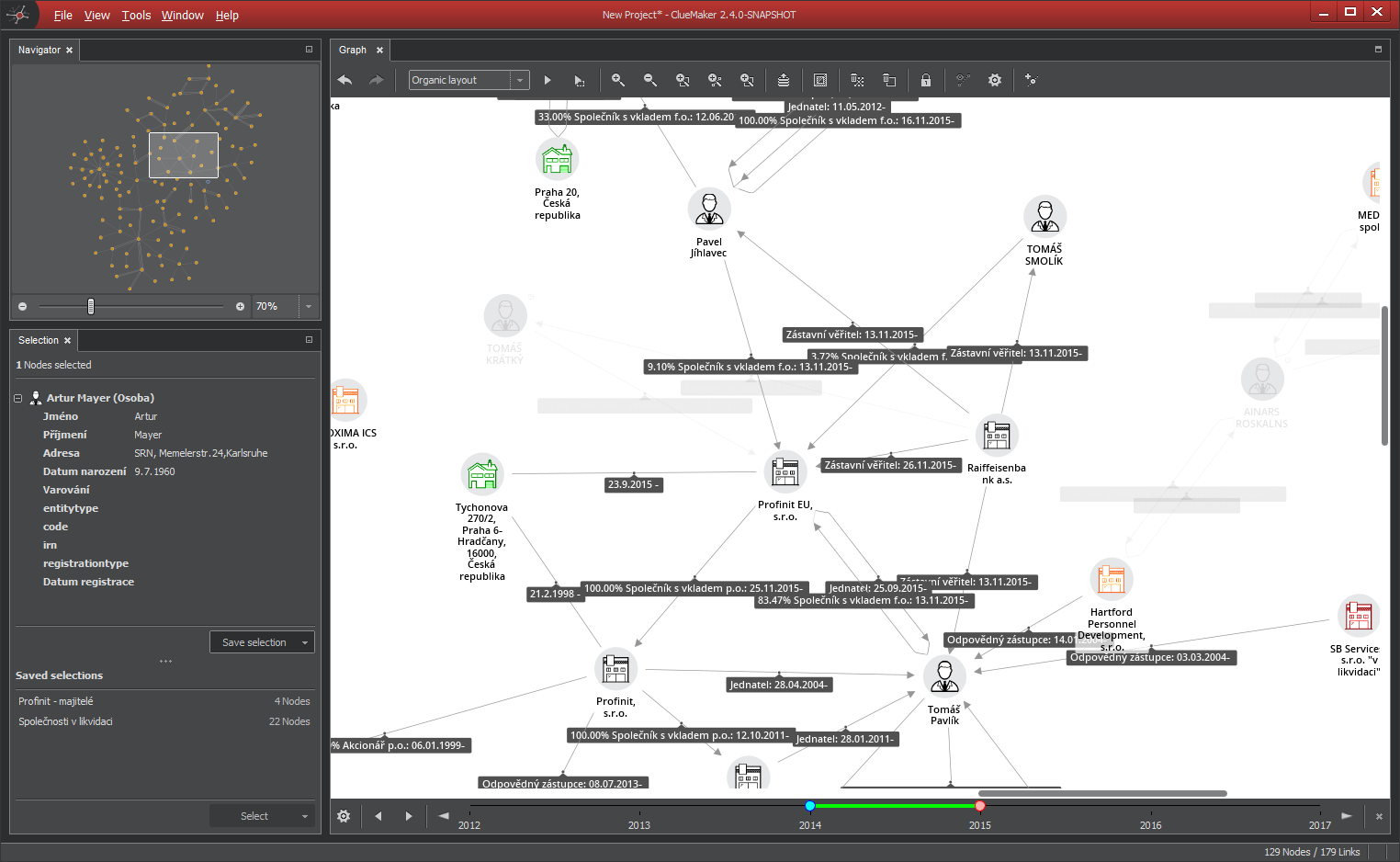1400x862 pixels.
Task: Expand the Save selection dropdown arrow
Action: 304,641
